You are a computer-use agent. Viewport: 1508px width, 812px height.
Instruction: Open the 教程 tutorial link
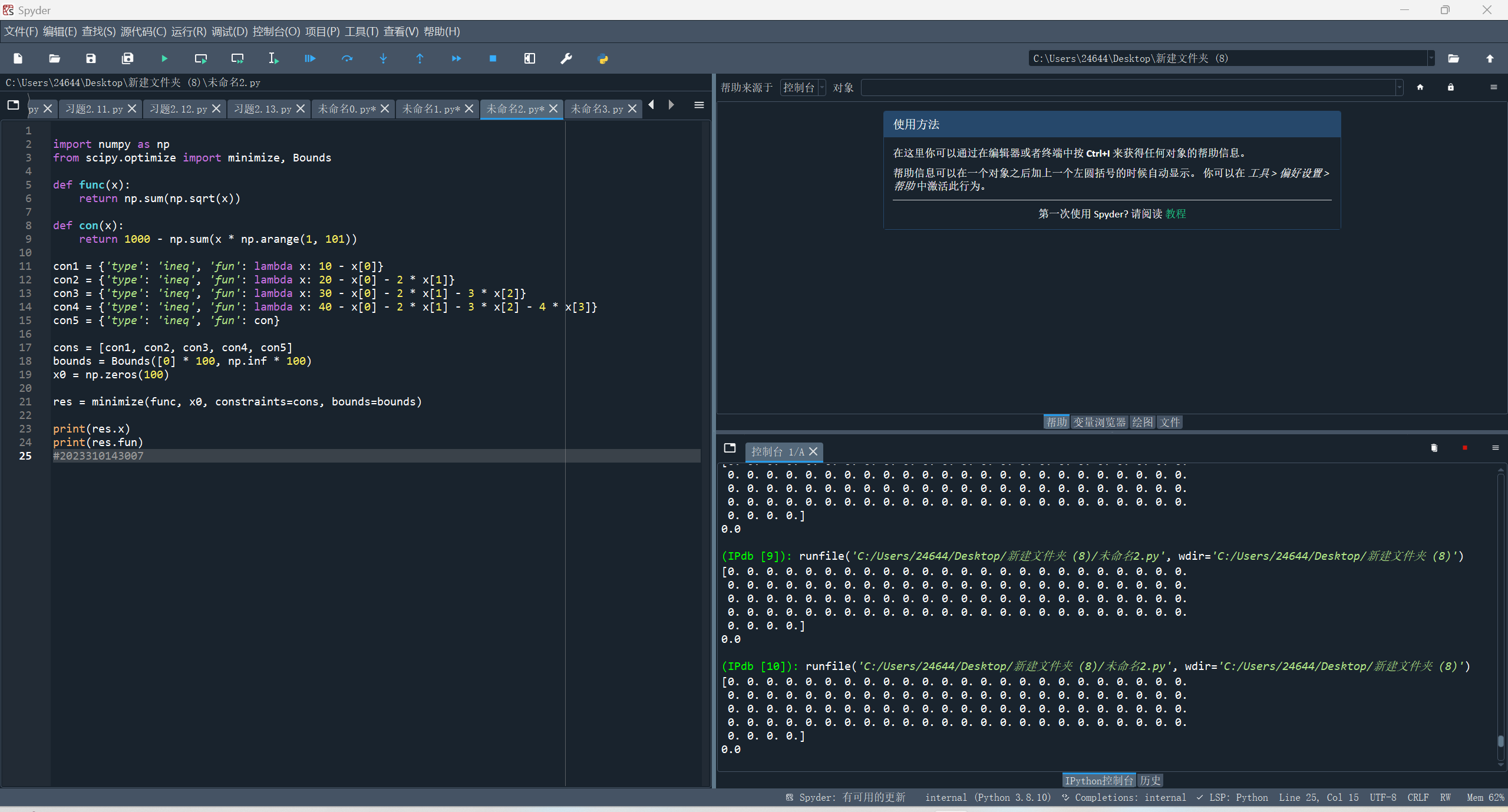pyautogui.click(x=1176, y=213)
